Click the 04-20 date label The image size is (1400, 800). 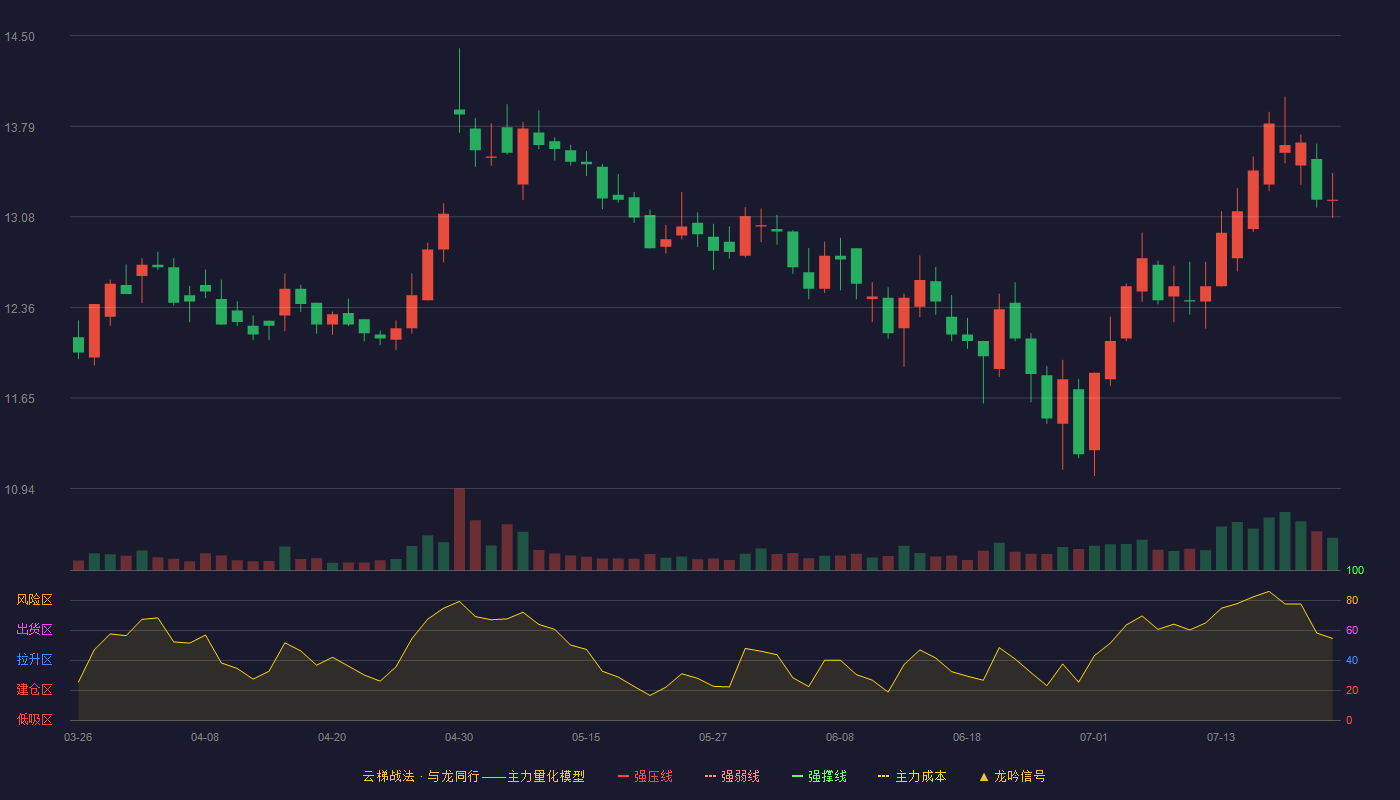pyautogui.click(x=332, y=737)
